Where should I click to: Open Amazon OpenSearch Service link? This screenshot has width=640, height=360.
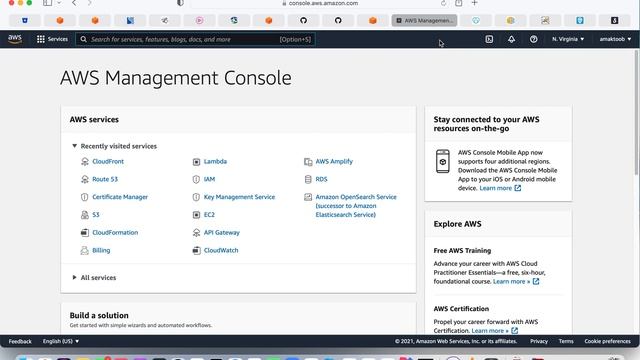click(x=356, y=206)
